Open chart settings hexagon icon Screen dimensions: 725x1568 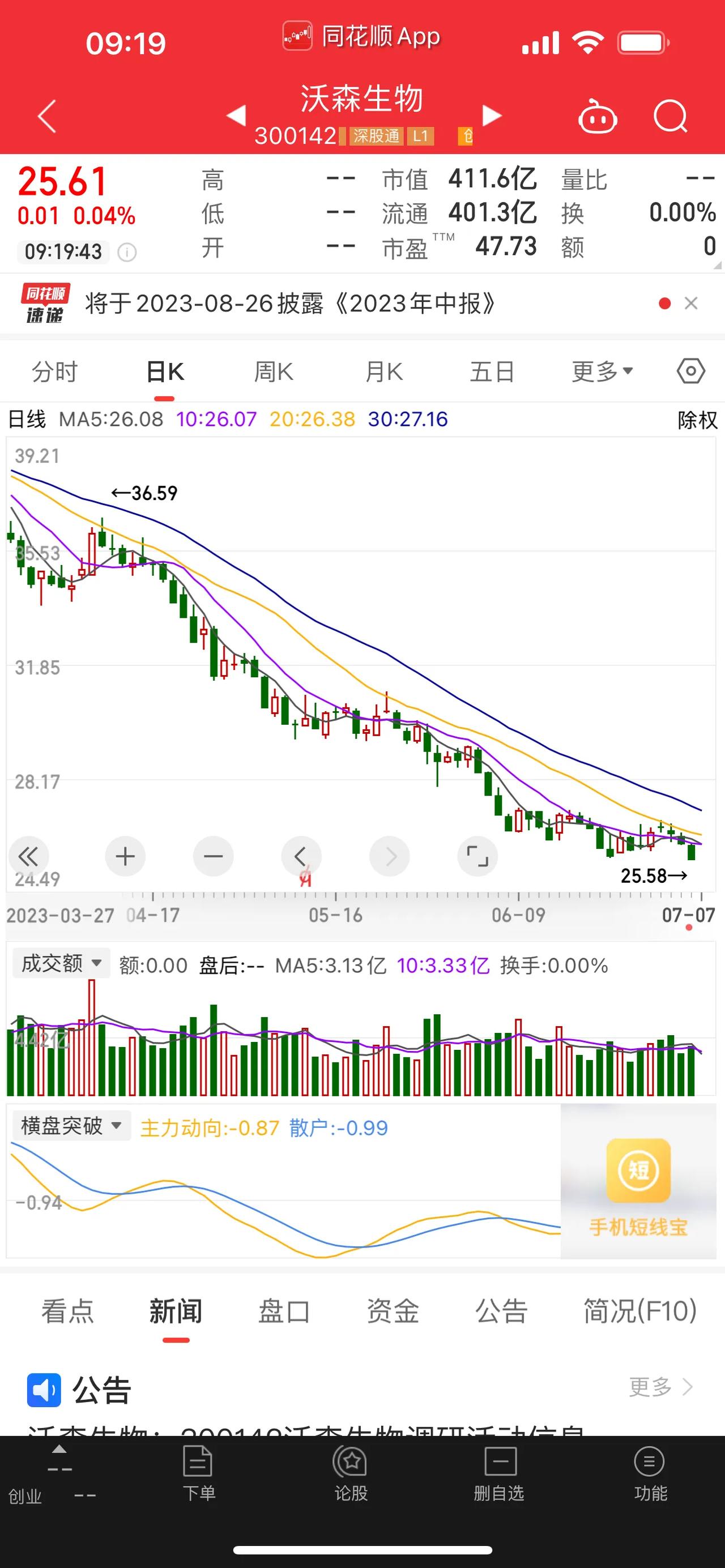691,371
